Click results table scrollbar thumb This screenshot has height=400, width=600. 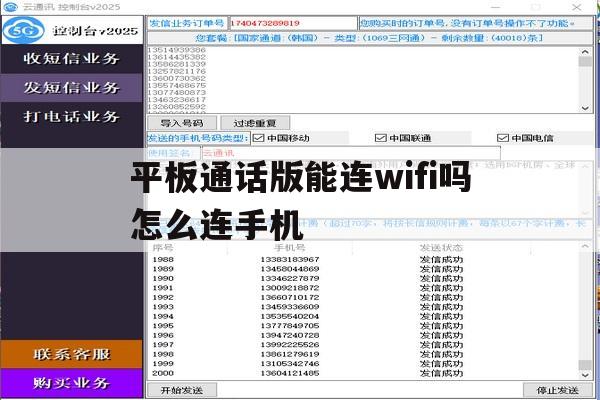pyautogui.click(x=585, y=365)
